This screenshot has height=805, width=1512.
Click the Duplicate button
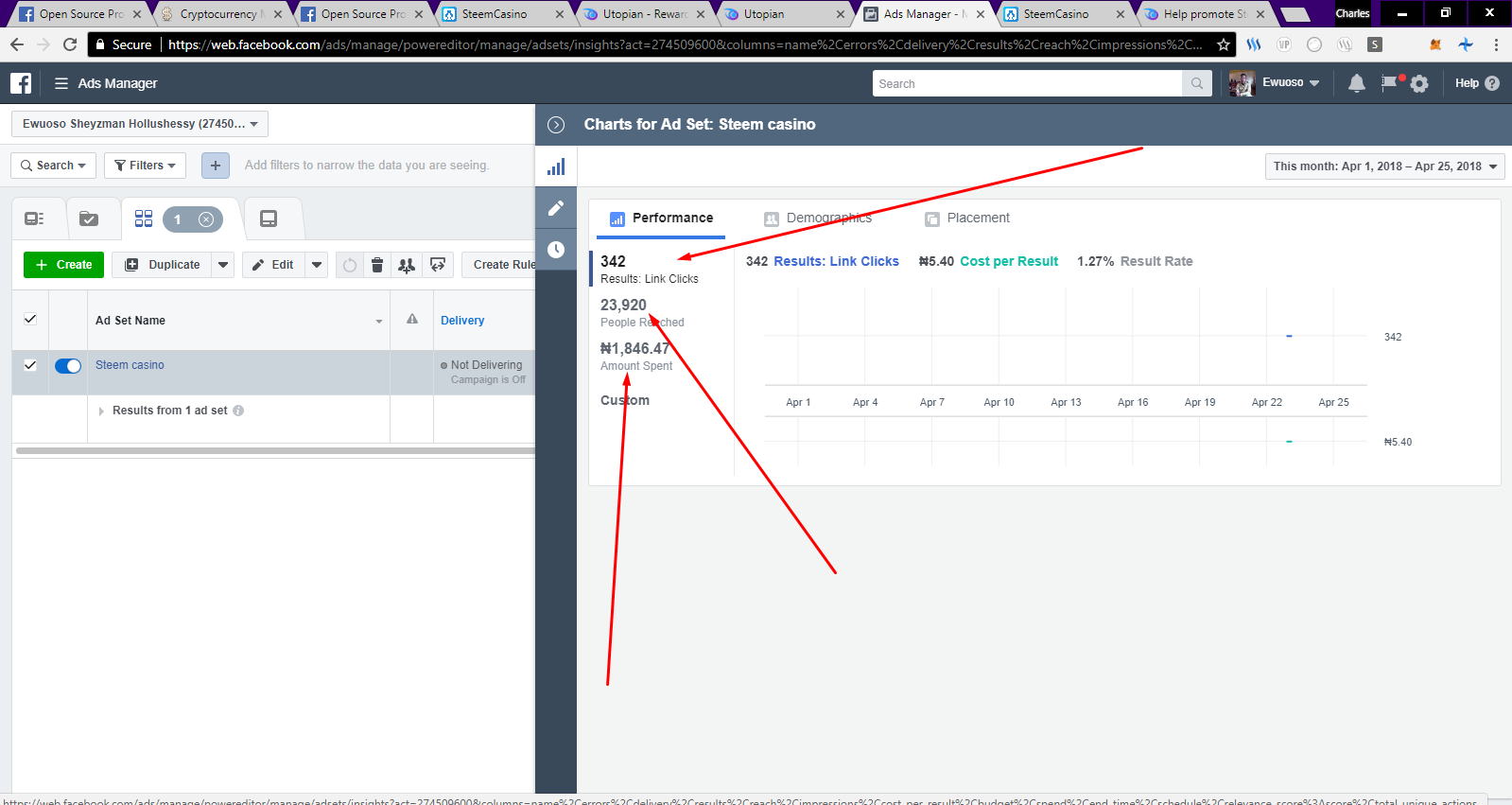(163, 265)
